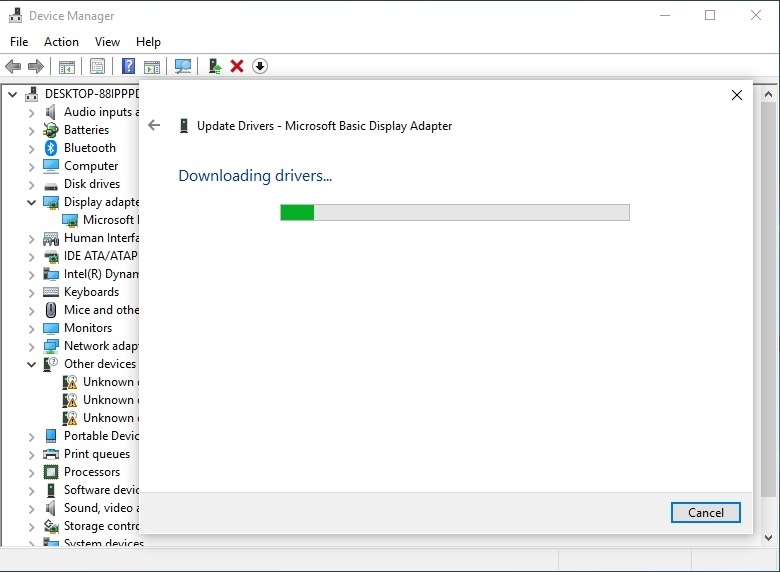Click the Back arrow toolbar icon
Image resolution: width=780 pixels, height=572 pixels.
coord(13,66)
